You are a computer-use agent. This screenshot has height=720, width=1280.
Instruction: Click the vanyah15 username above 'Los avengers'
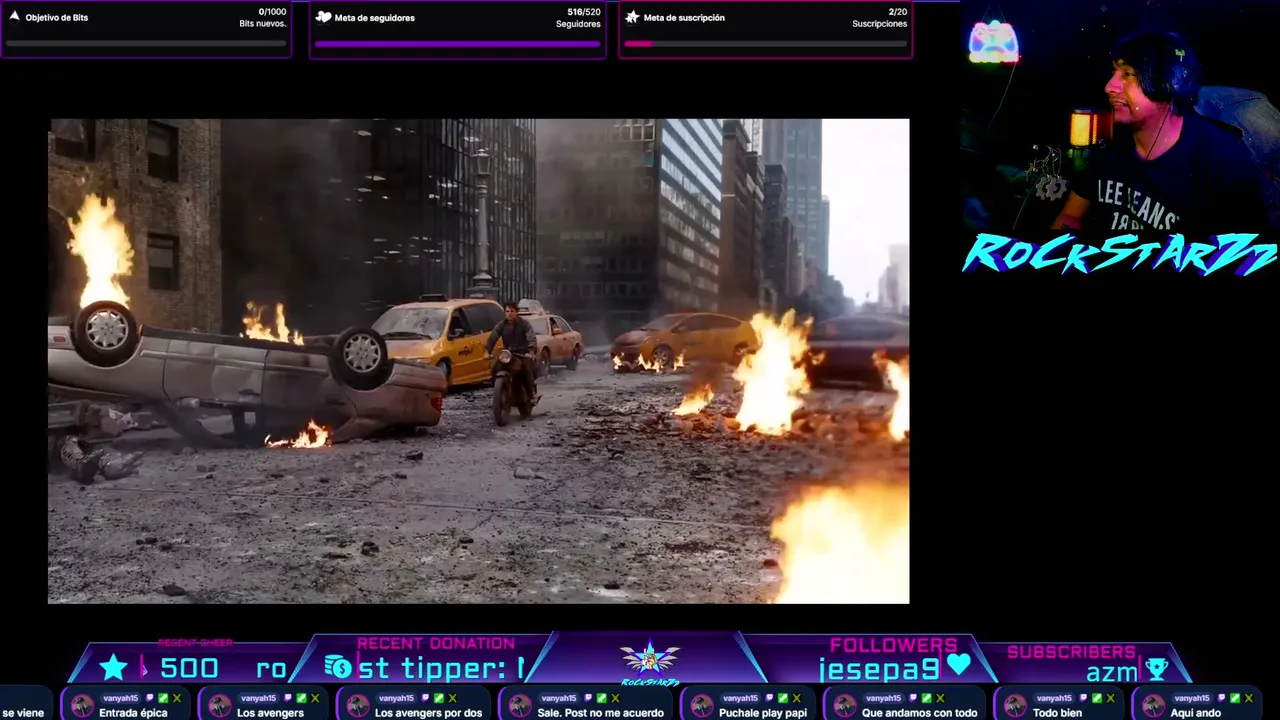258,698
